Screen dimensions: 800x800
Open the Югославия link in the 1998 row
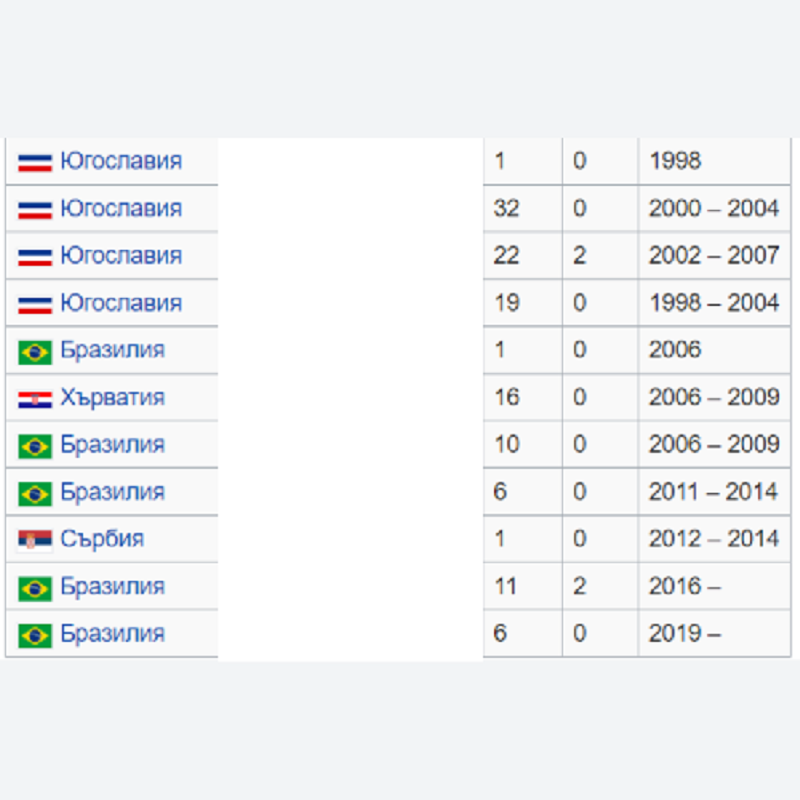coord(121,161)
